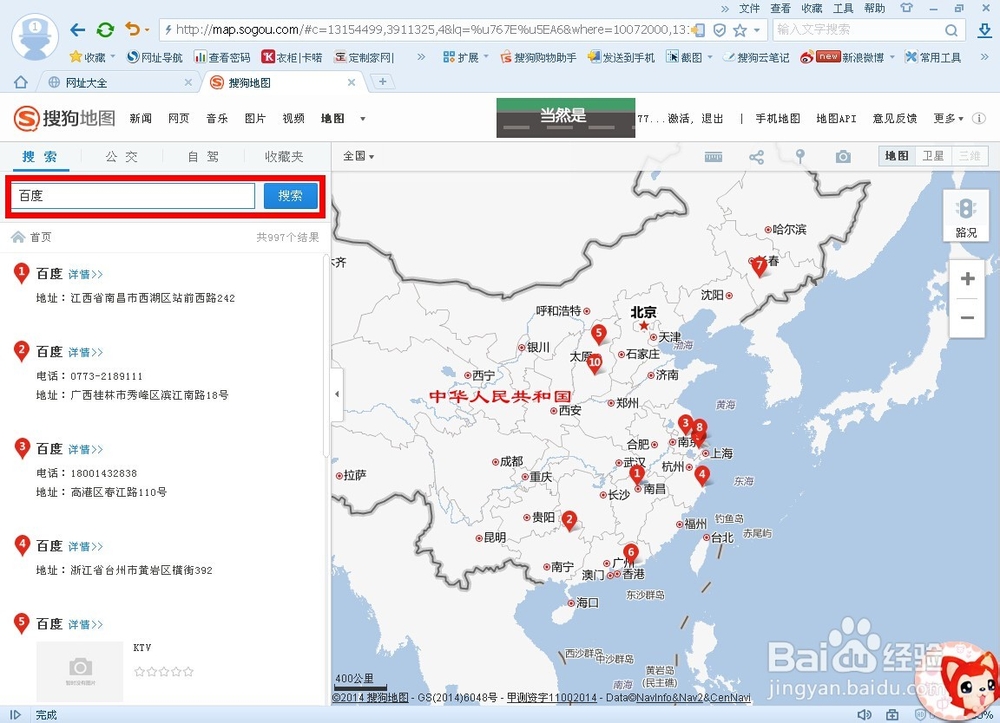The height and width of the screenshot is (723, 1000).
Task: Switch to the 公交 tab
Action: click(x=121, y=157)
